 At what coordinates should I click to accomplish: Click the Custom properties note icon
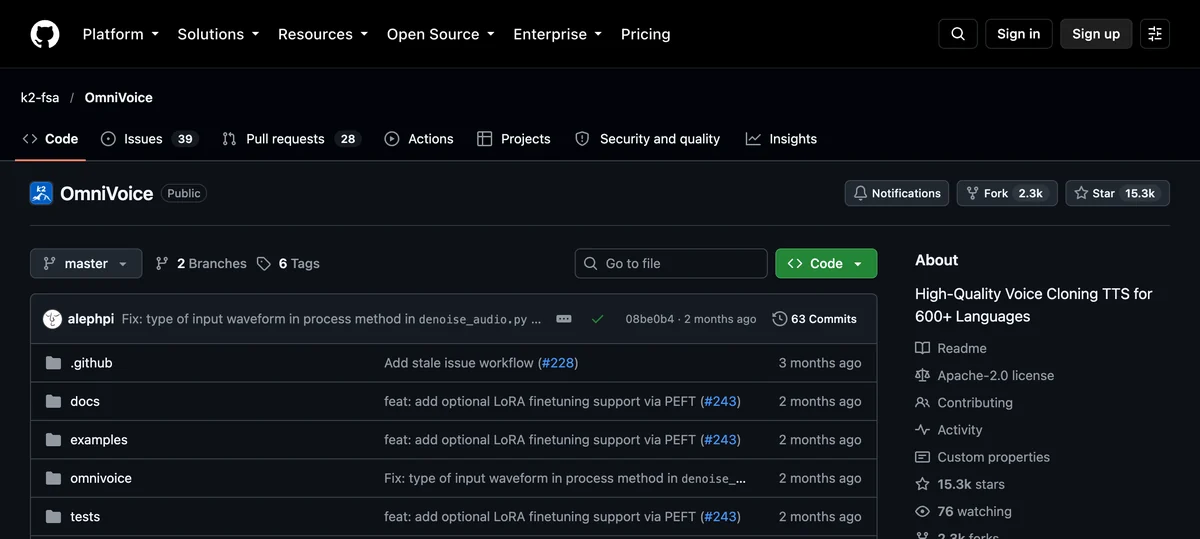pos(922,457)
